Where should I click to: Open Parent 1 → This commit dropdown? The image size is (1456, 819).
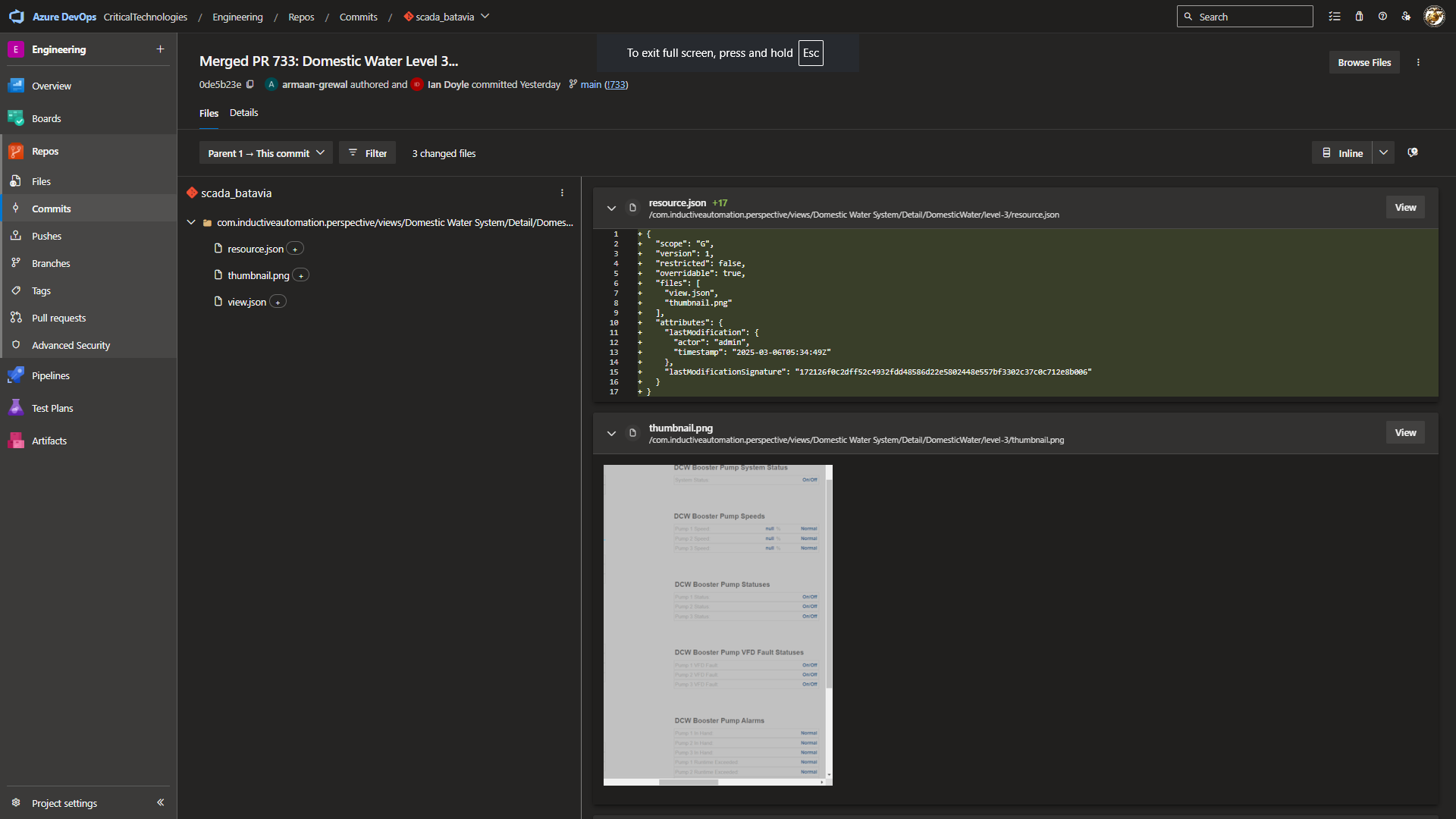(x=266, y=153)
